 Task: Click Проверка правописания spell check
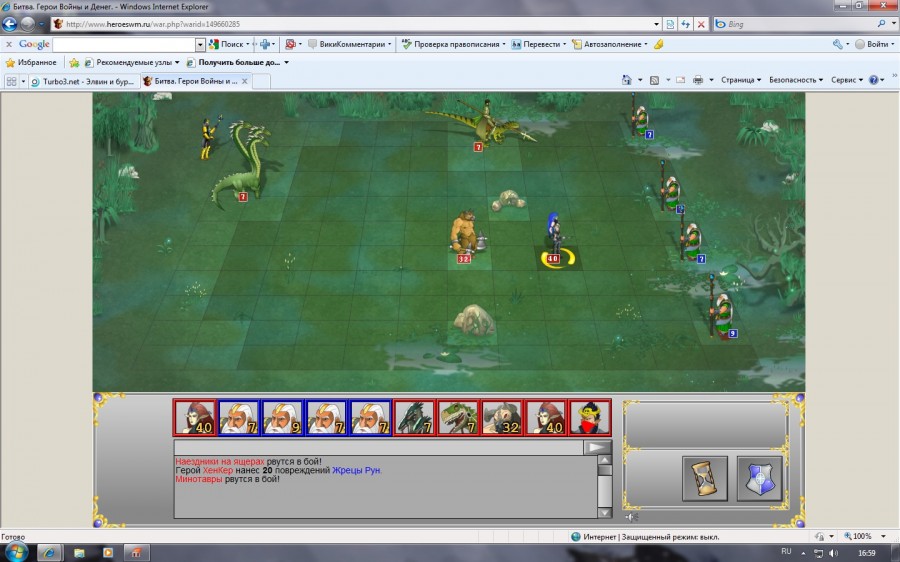pyautogui.click(x=452, y=44)
